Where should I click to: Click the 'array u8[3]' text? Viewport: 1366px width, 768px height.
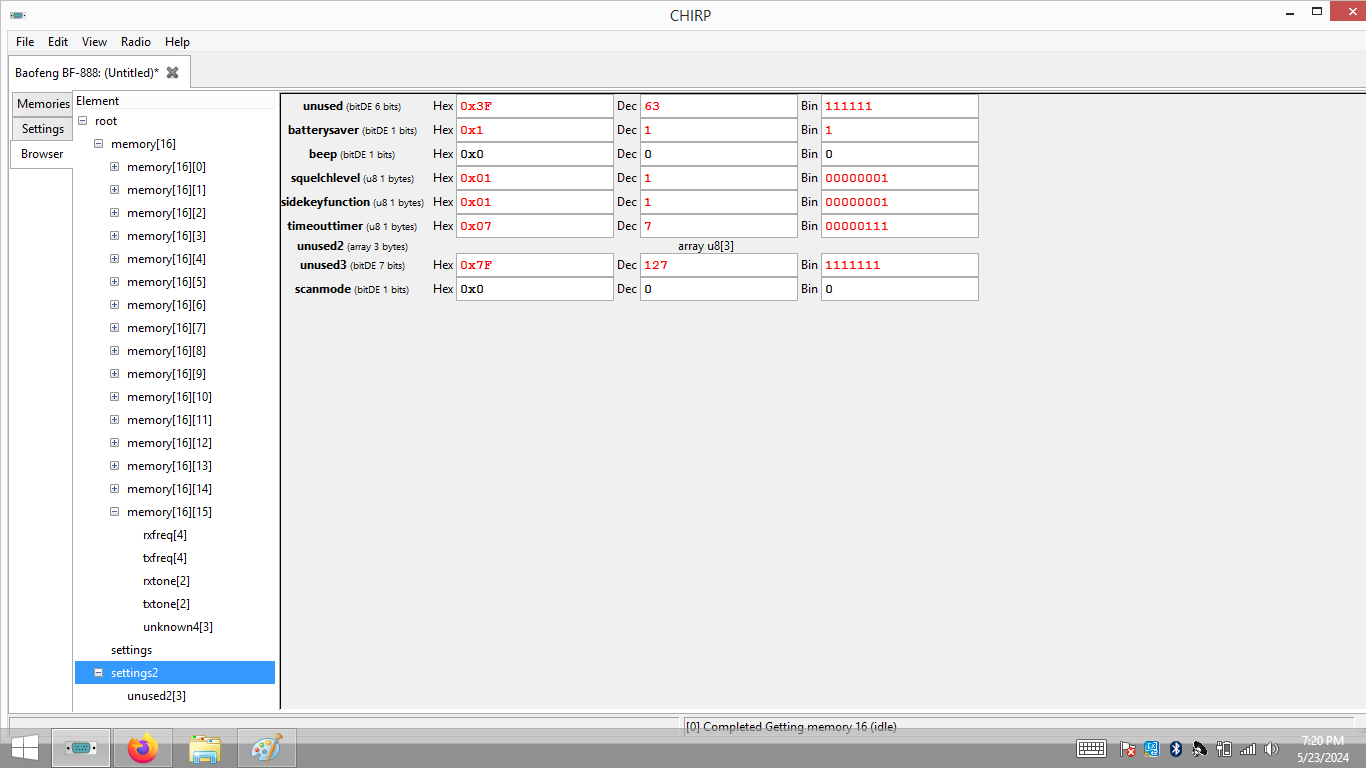click(x=706, y=246)
